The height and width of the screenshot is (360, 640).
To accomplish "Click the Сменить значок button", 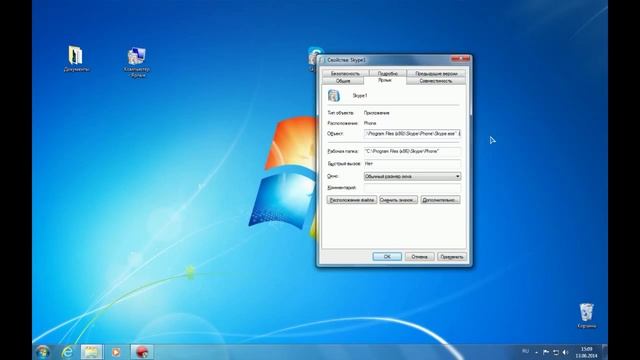I will [398, 200].
